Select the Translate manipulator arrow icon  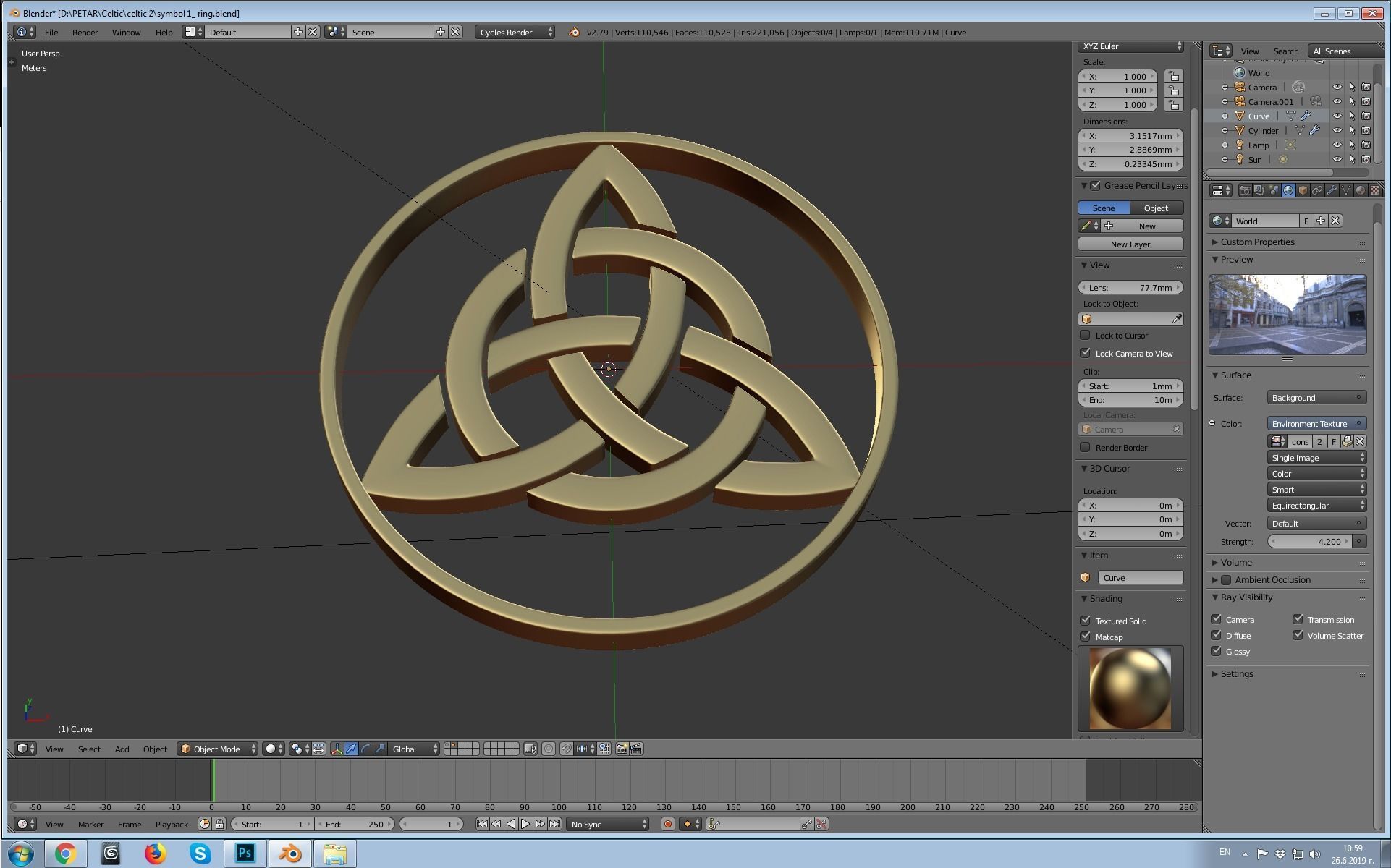(351, 749)
